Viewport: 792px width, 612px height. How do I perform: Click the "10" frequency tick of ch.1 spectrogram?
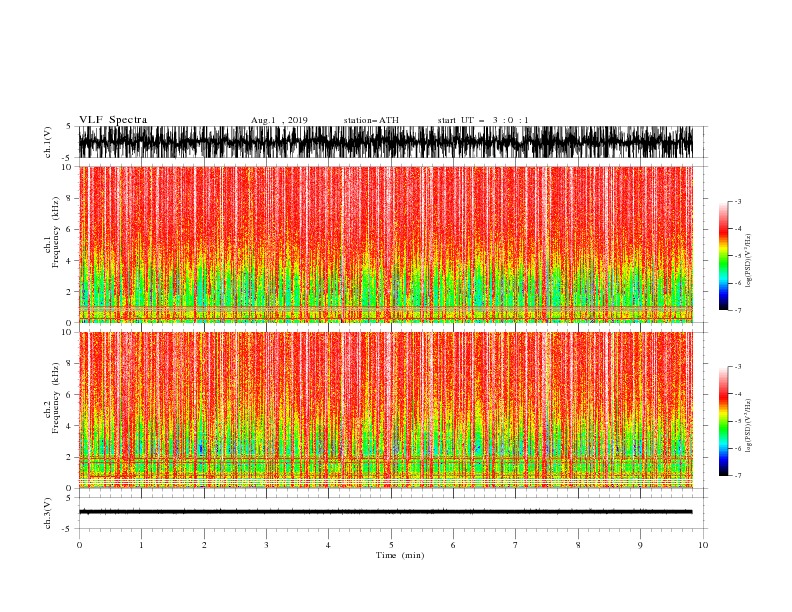coord(67,167)
